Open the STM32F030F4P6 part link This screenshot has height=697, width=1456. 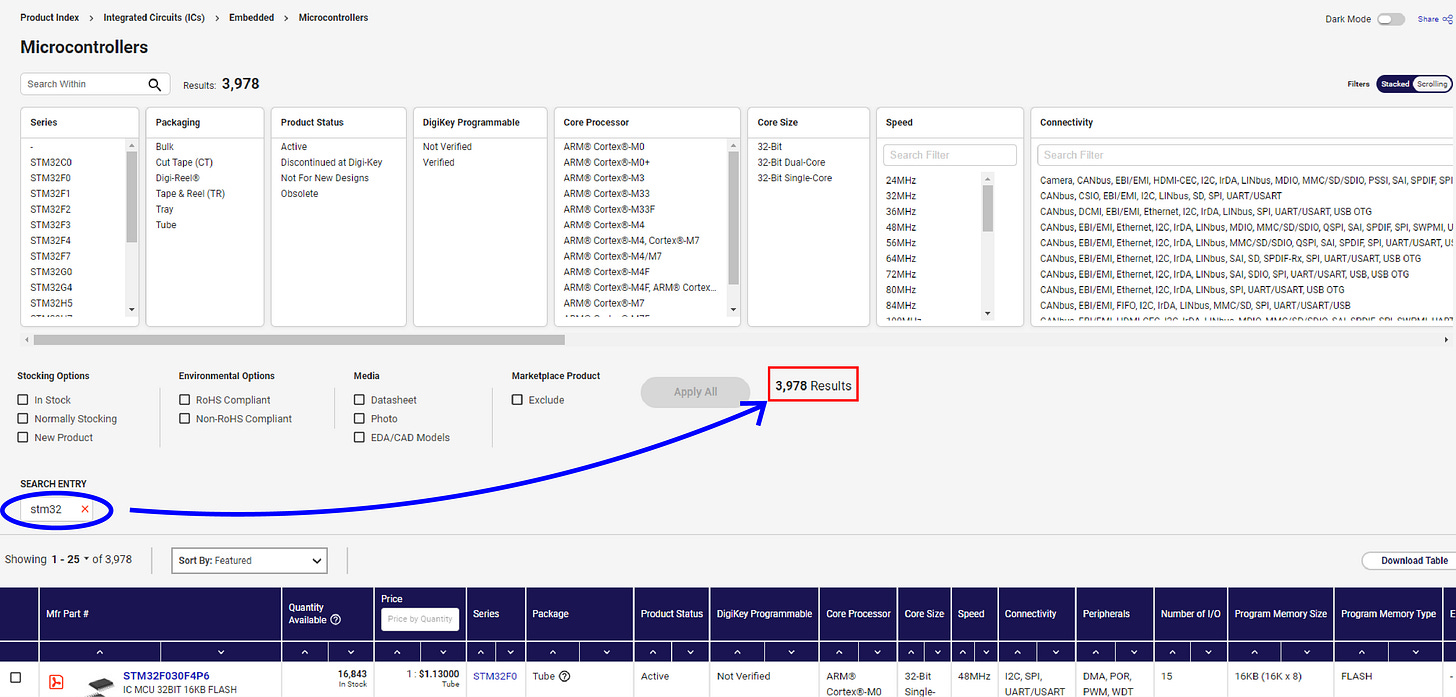166,676
